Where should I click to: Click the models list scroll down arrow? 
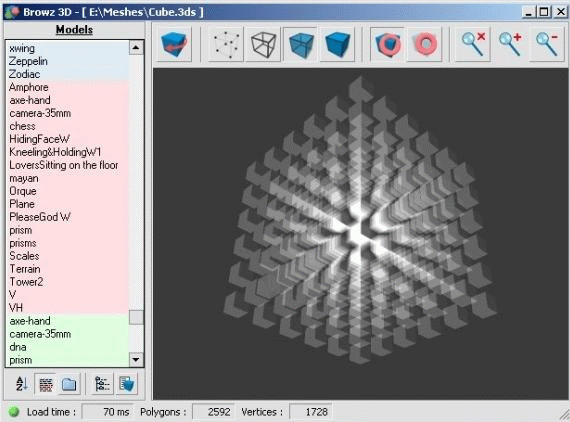(x=136, y=360)
